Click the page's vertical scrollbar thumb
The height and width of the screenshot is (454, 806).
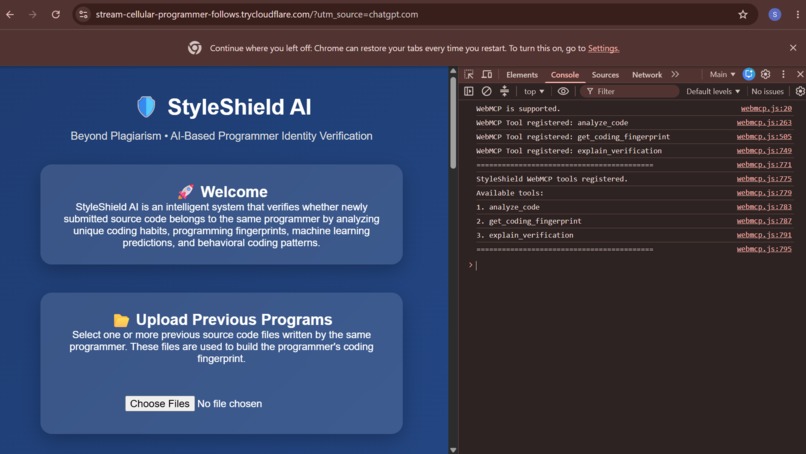pos(453,123)
